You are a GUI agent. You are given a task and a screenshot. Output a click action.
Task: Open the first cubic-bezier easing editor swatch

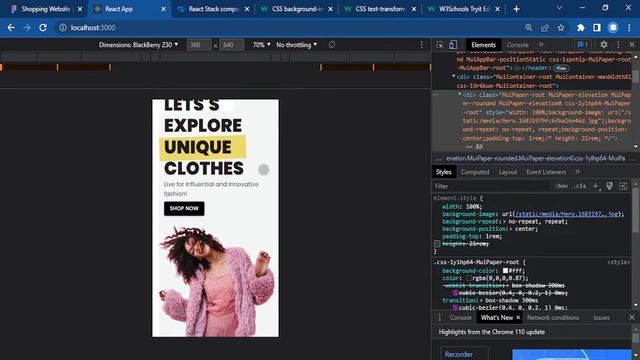coord(456,293)
